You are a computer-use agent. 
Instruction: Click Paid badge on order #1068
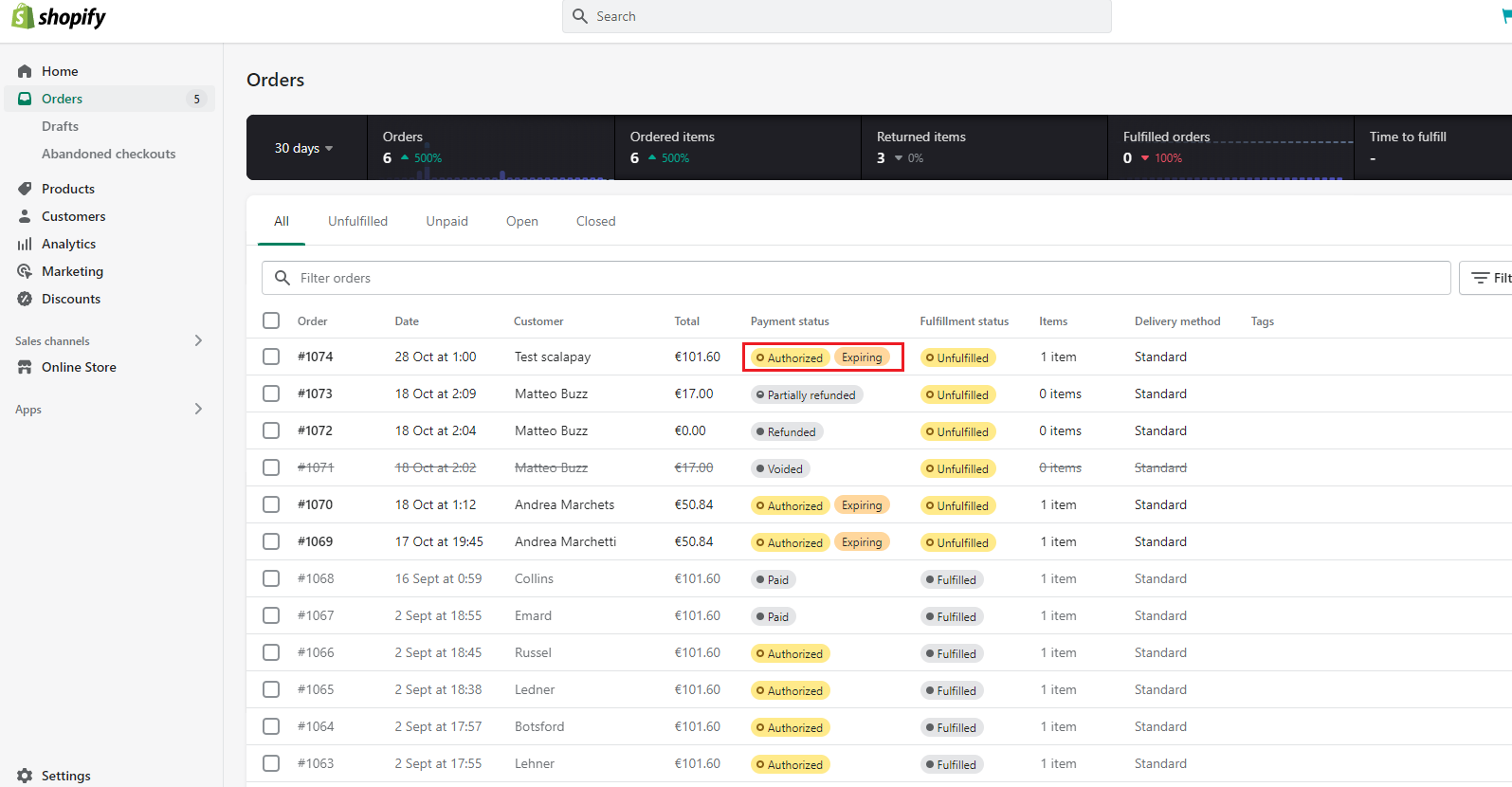click(x=774, y=579)
